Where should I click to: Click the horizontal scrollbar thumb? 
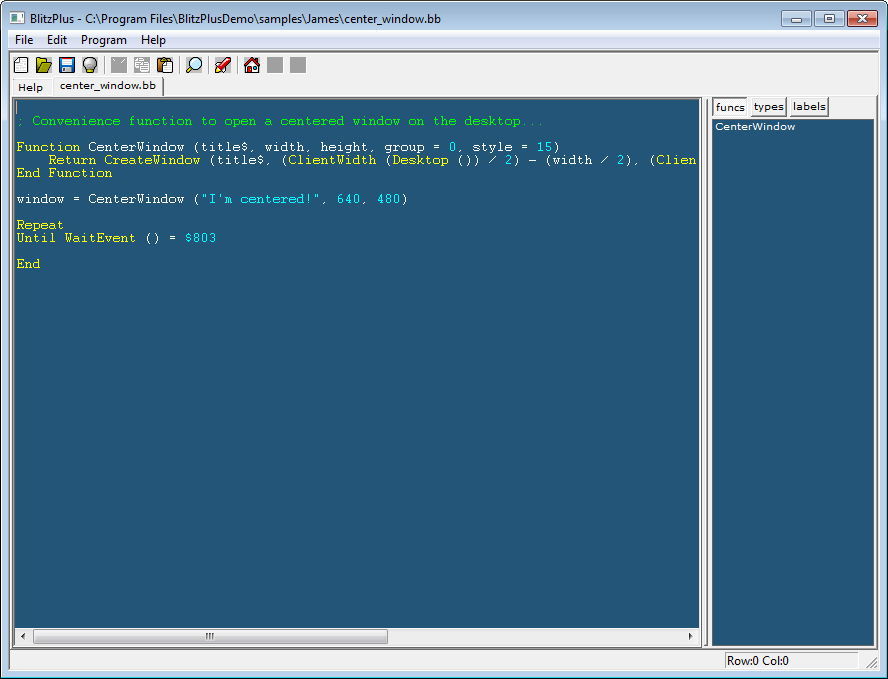(210, 636)
